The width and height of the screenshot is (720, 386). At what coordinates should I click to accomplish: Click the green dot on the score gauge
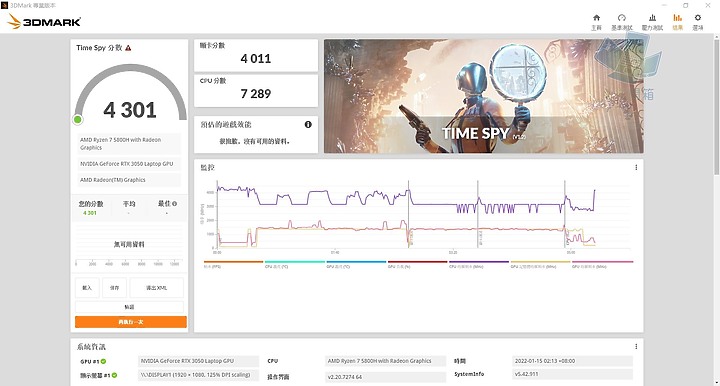click(78, 120)
